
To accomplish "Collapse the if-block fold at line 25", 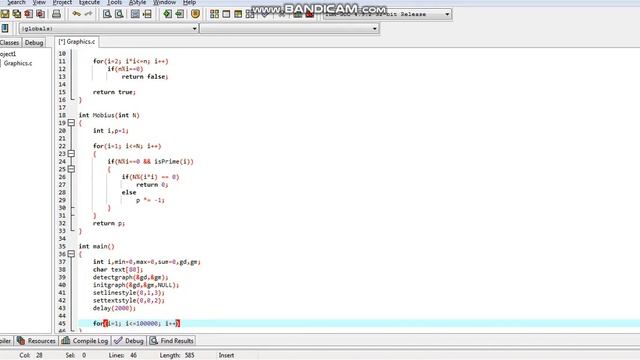I will tap(71, 169).
